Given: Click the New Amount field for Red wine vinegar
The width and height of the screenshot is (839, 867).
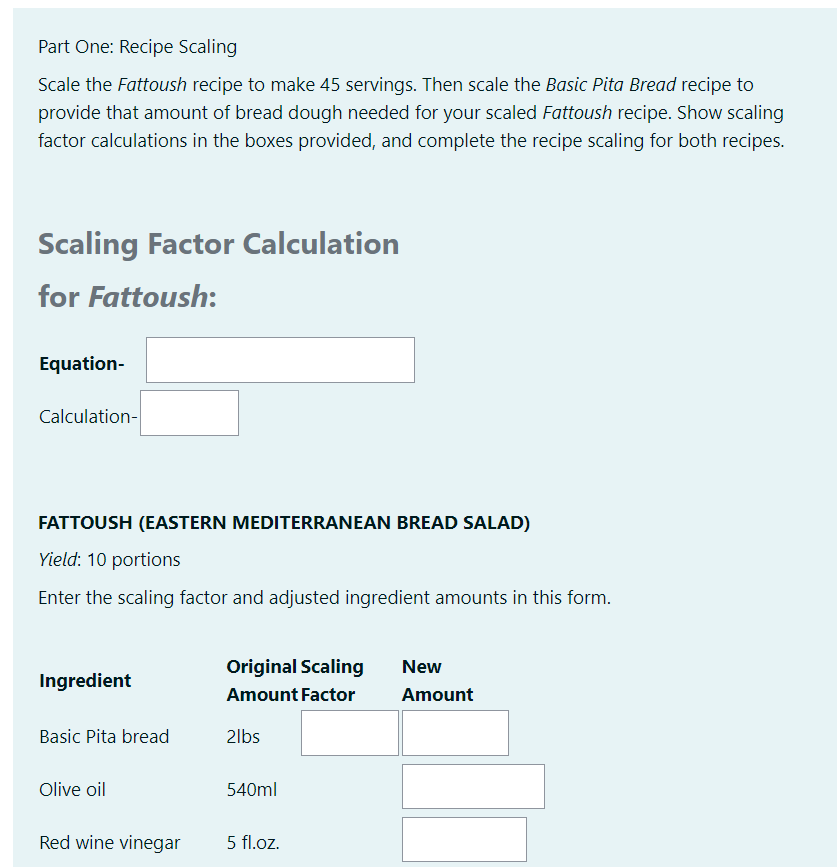Looking at the screenshot, I should pos(463,838).
